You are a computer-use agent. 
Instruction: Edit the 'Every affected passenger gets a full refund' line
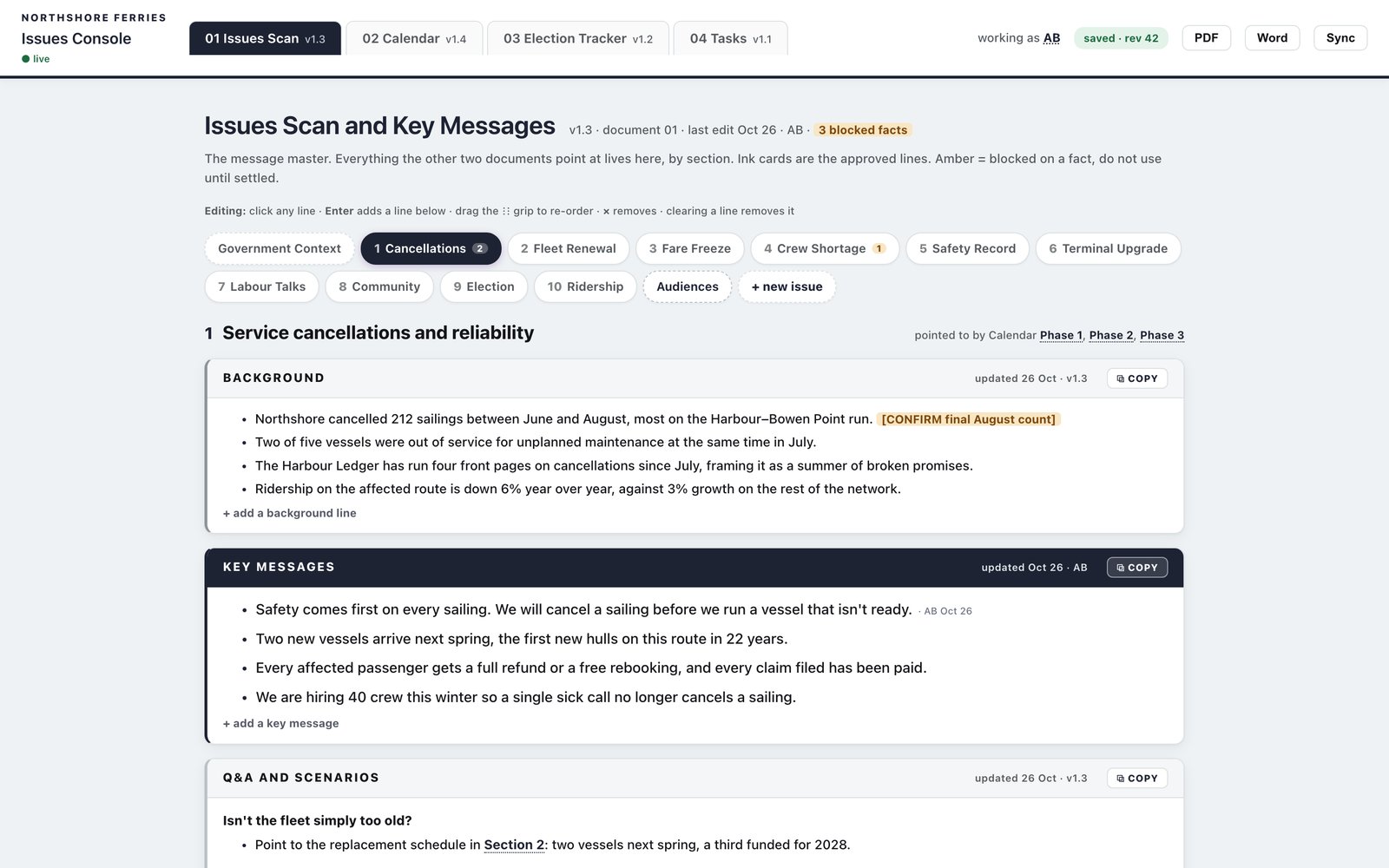[x=591, y=667]
